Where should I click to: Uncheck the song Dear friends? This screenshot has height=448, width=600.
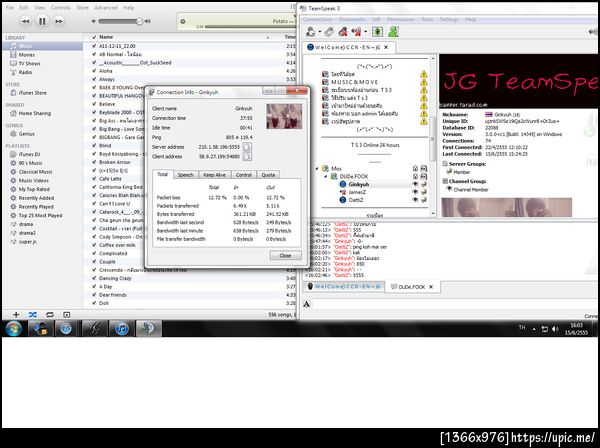click(94, 295)
